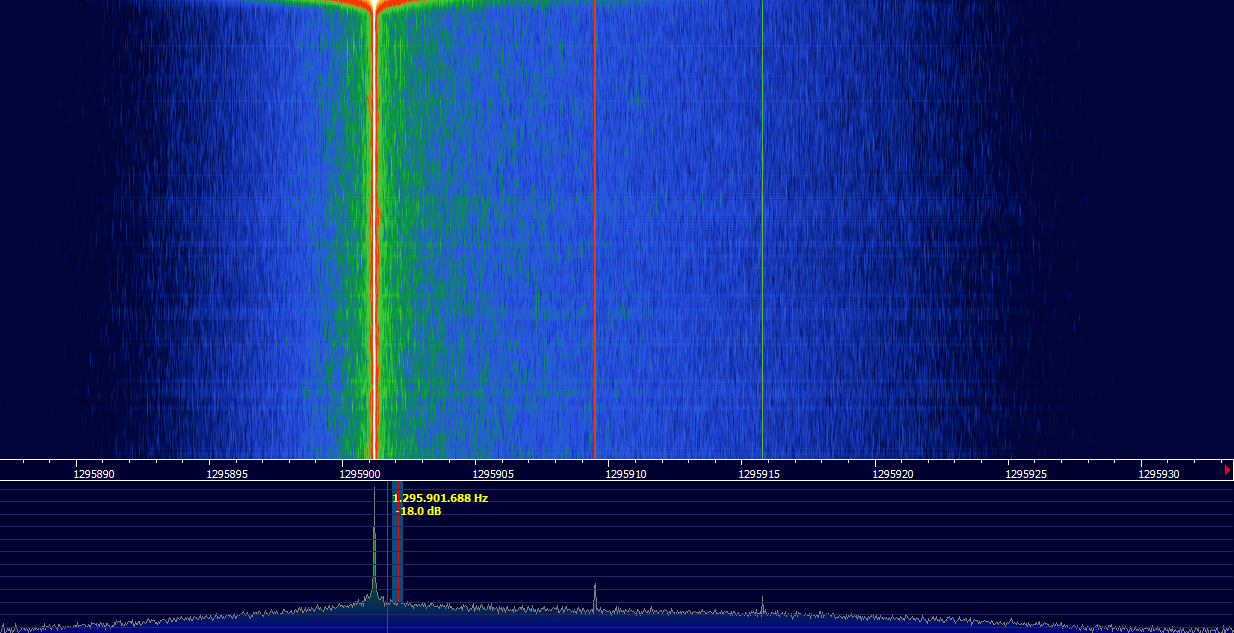Click the flared signal origin atop the waterfall
Viewport: 1234px width, 633px height.
pos(374,6)
